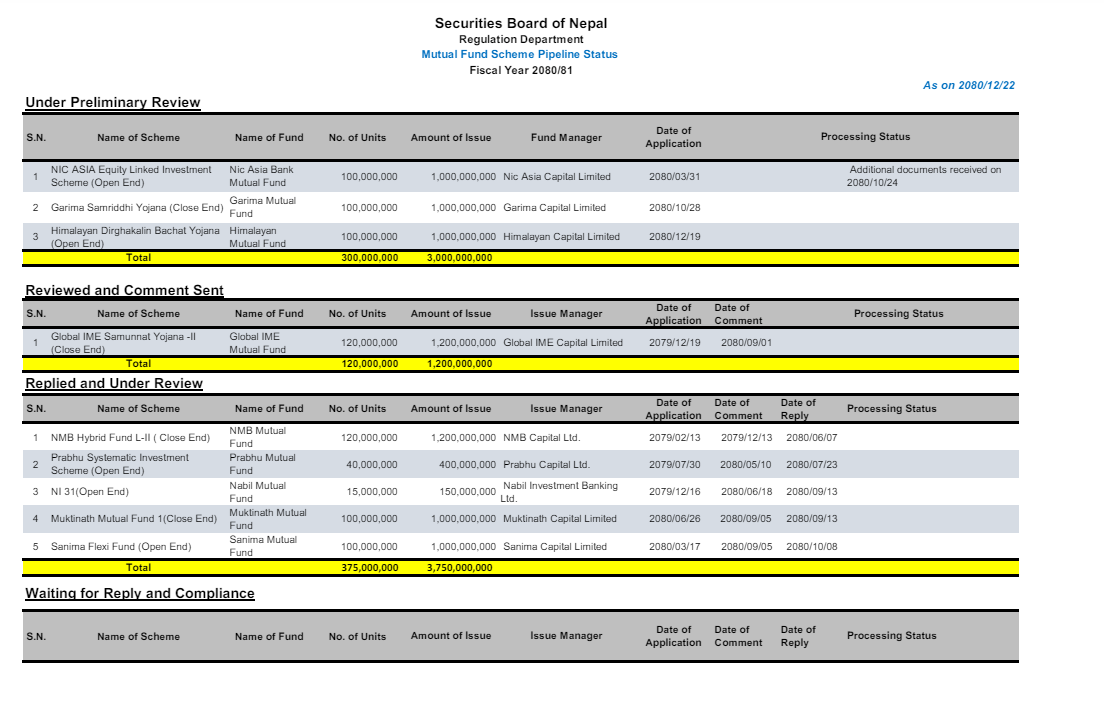
Task: Click the Global IME Samunnat Yojana -II scheme
Action: pos(123,343)
